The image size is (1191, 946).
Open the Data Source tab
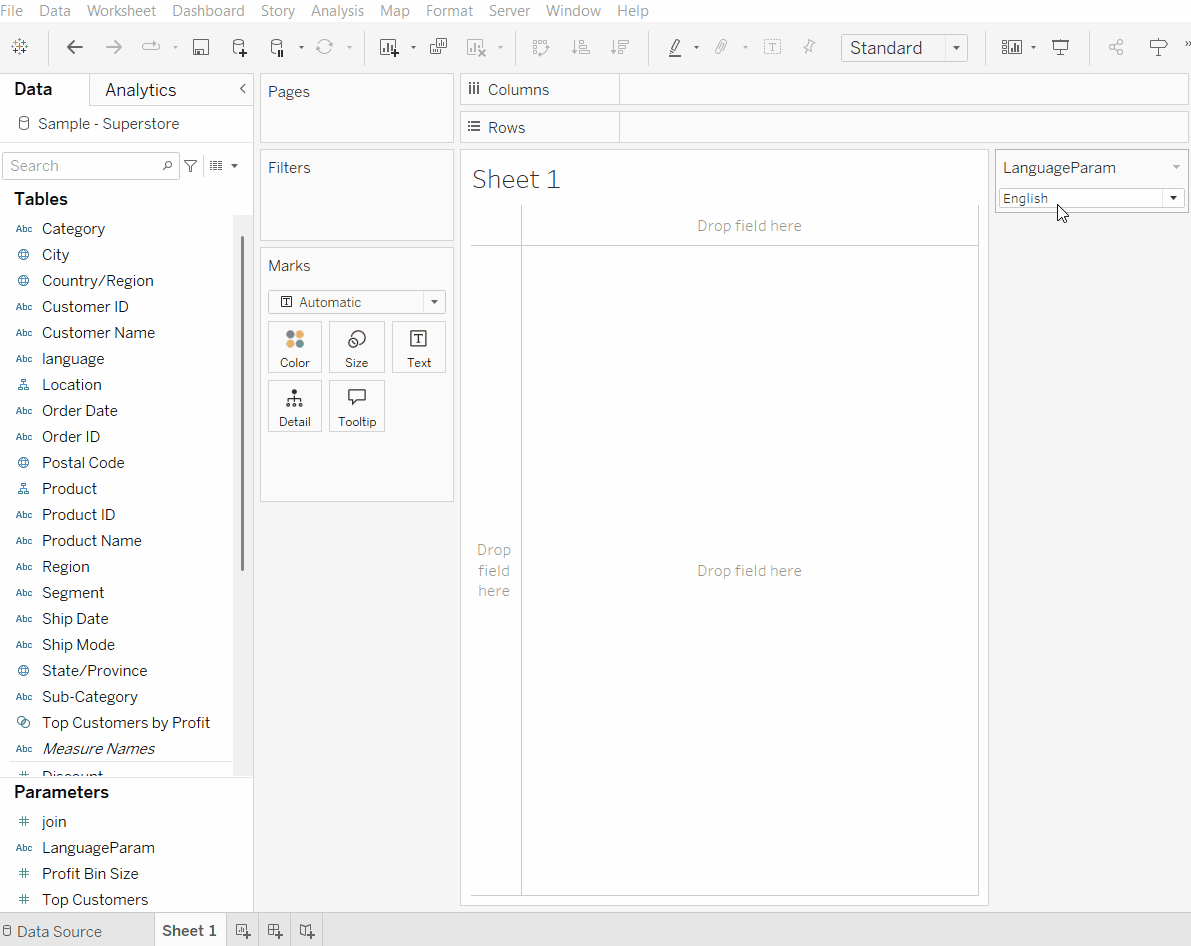click(x=59, y=931)
